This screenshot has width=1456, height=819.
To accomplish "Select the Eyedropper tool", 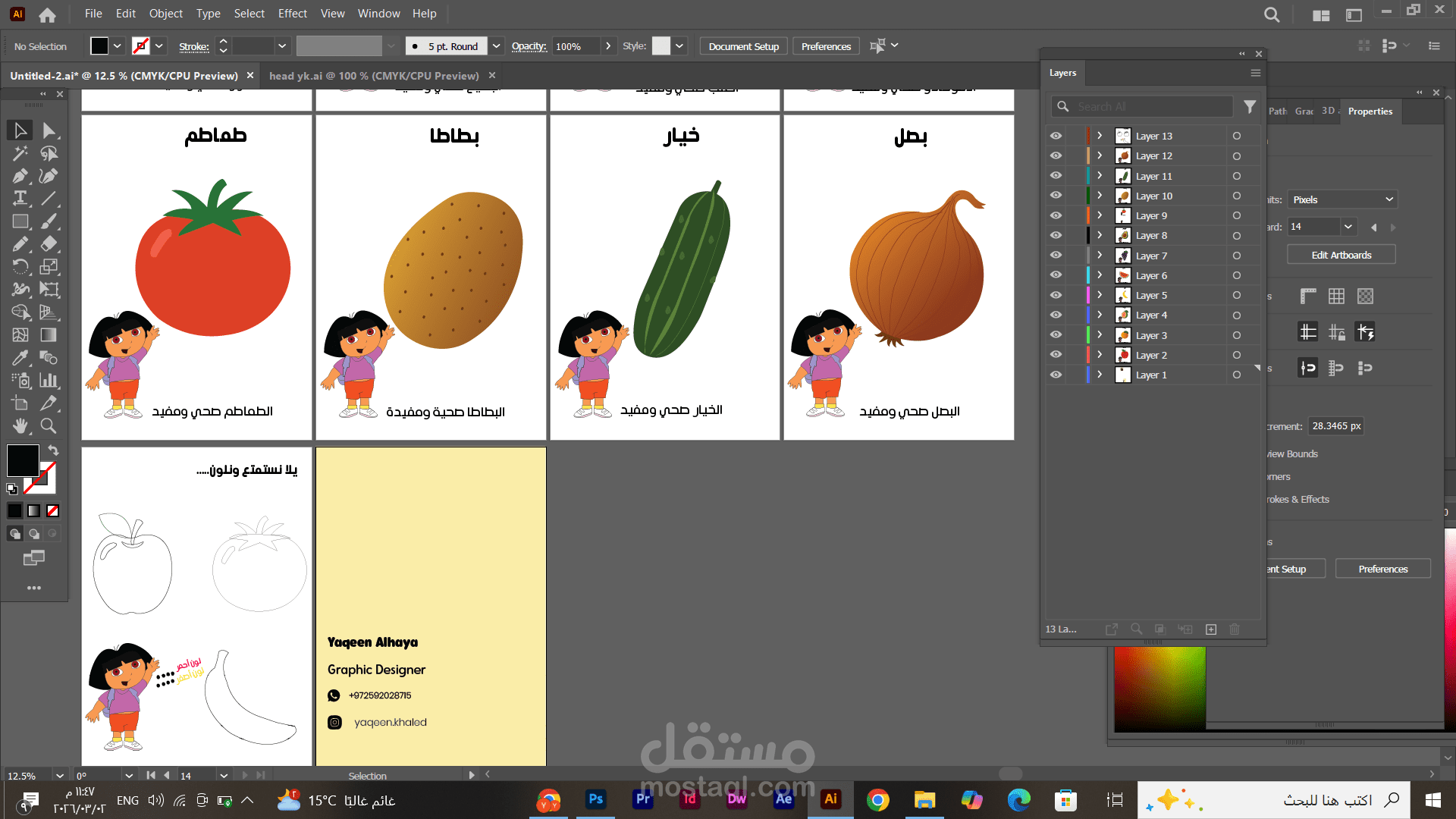I will point(20,358).
